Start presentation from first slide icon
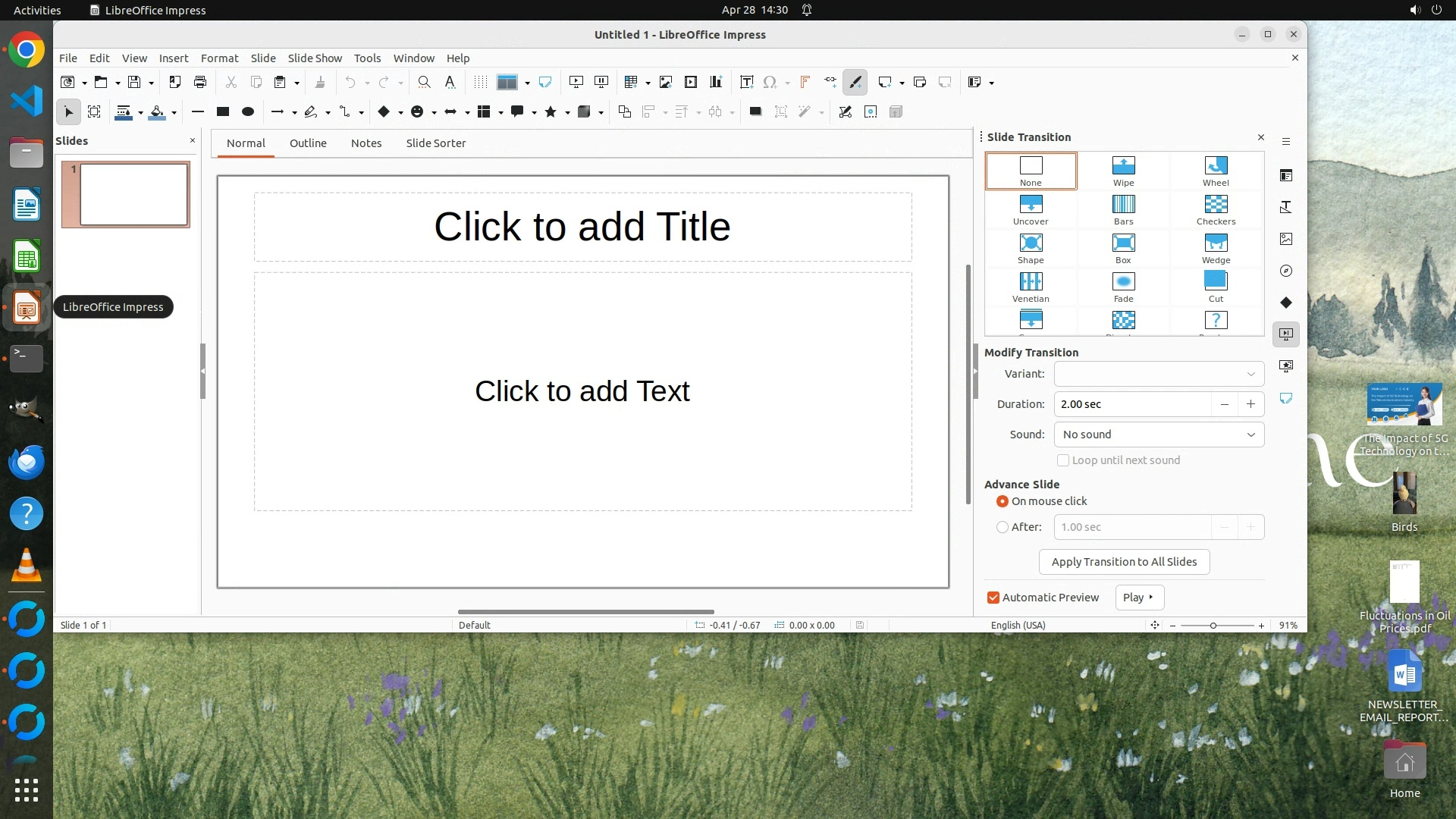The image size is (1456, 819). pyautogui.click(x=576, y=82)
